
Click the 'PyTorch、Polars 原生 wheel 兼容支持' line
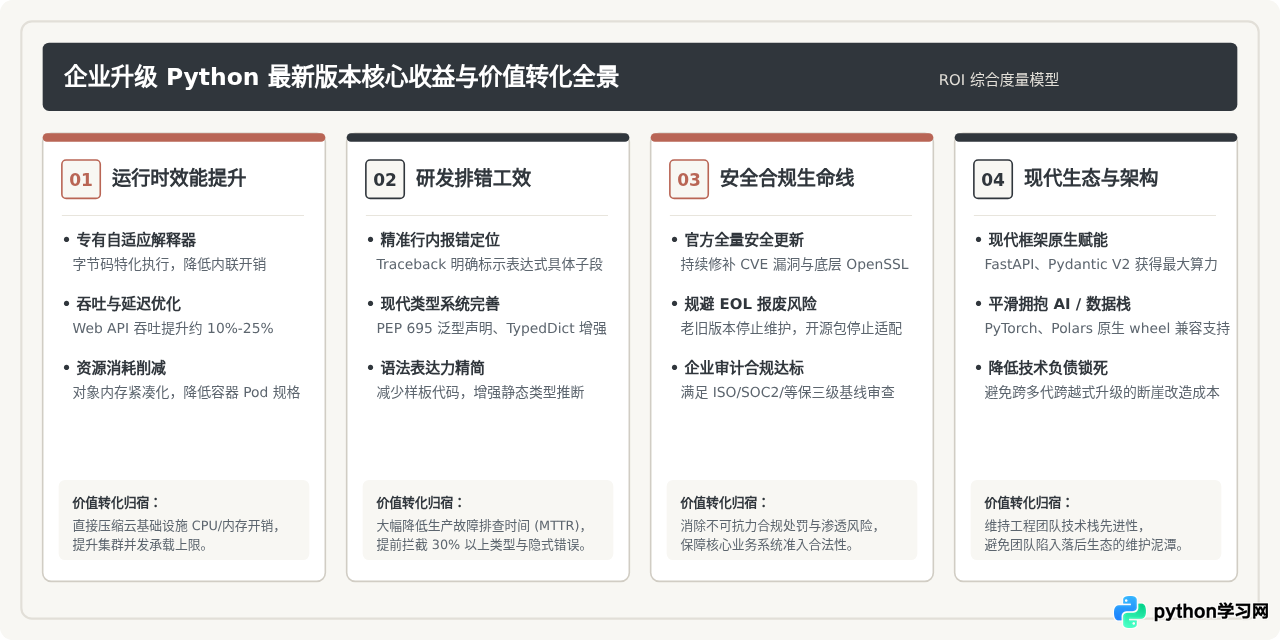click(x=1107, y=329)
